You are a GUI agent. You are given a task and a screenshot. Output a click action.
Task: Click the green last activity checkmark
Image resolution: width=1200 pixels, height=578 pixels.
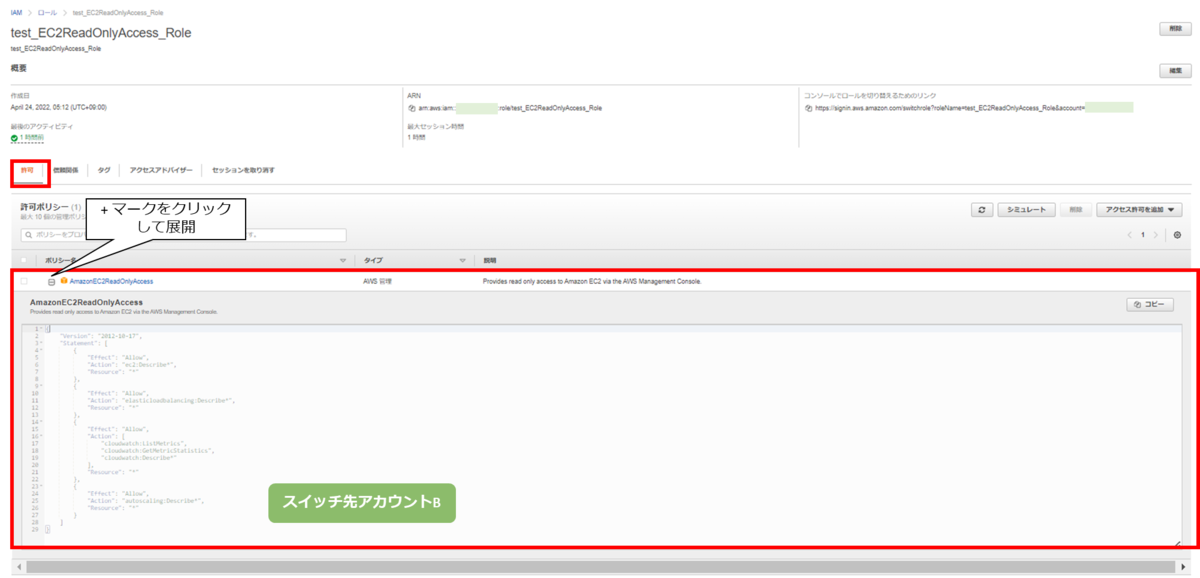click(x=14, y=138)
